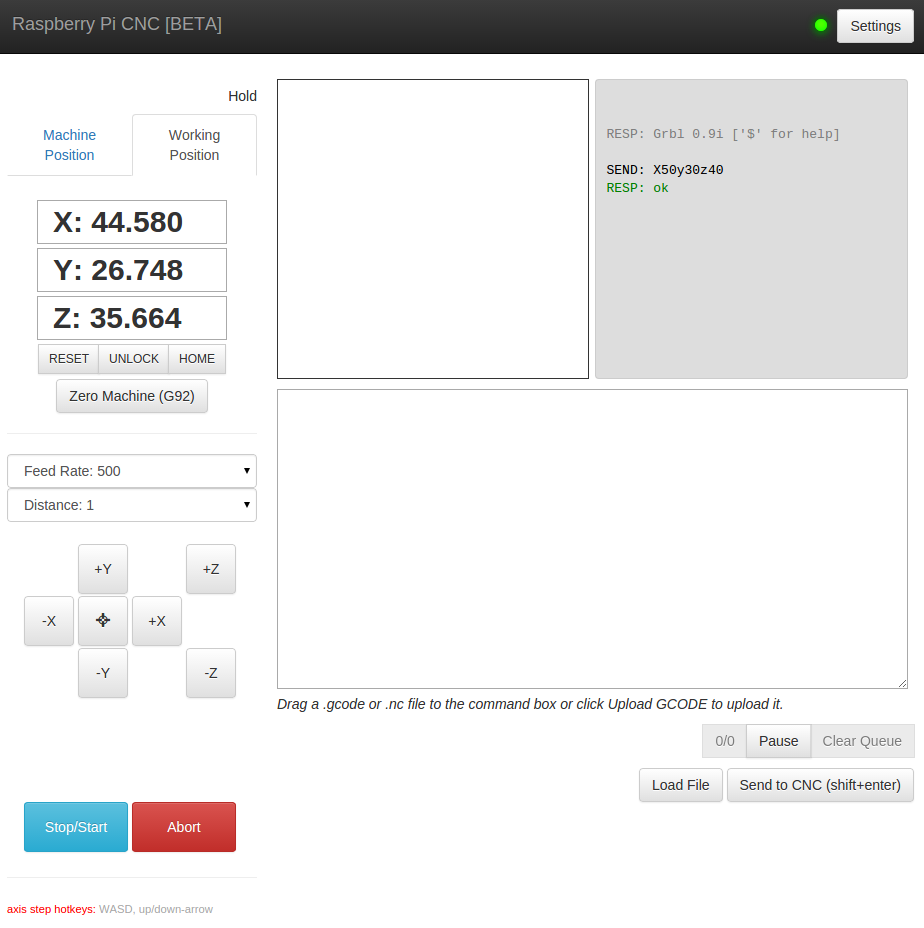Jog the machine in -Y direction

click(103, 673)
